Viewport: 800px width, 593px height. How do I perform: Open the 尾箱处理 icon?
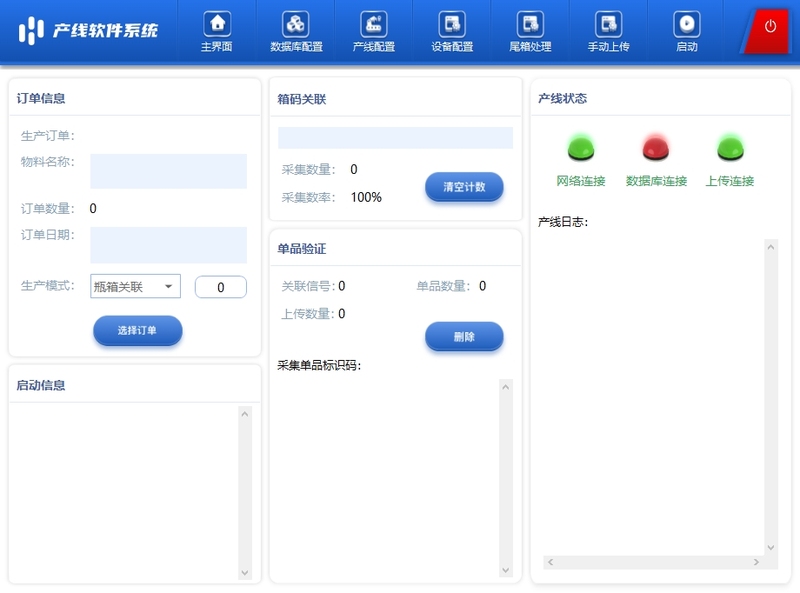coord(530,24)
